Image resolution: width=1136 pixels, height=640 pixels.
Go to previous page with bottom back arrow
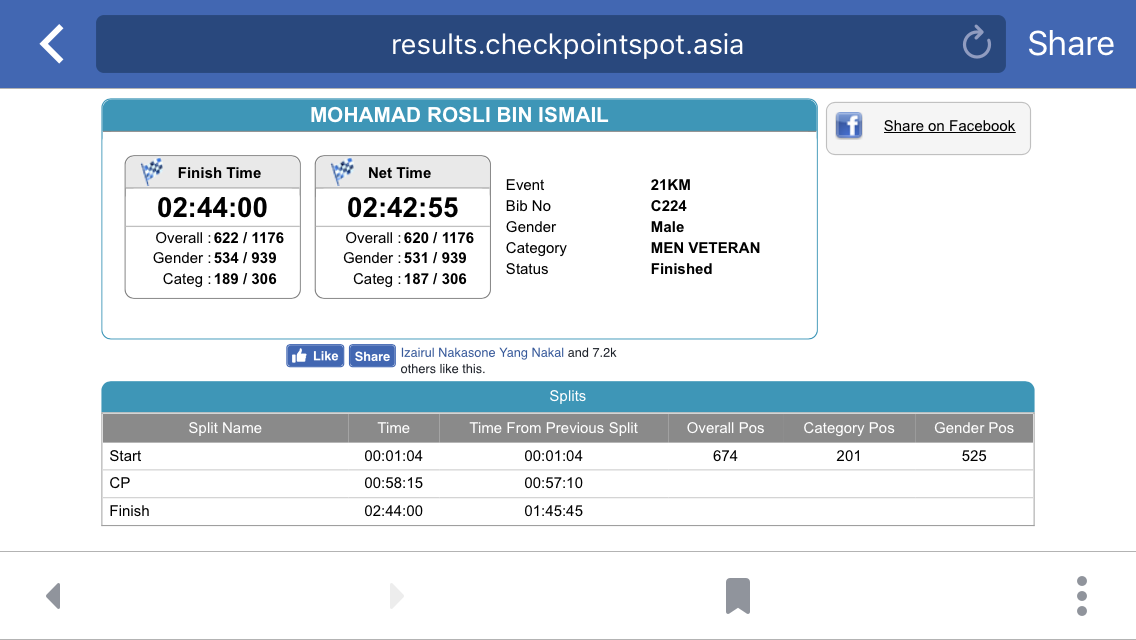(x=53, y=596)
